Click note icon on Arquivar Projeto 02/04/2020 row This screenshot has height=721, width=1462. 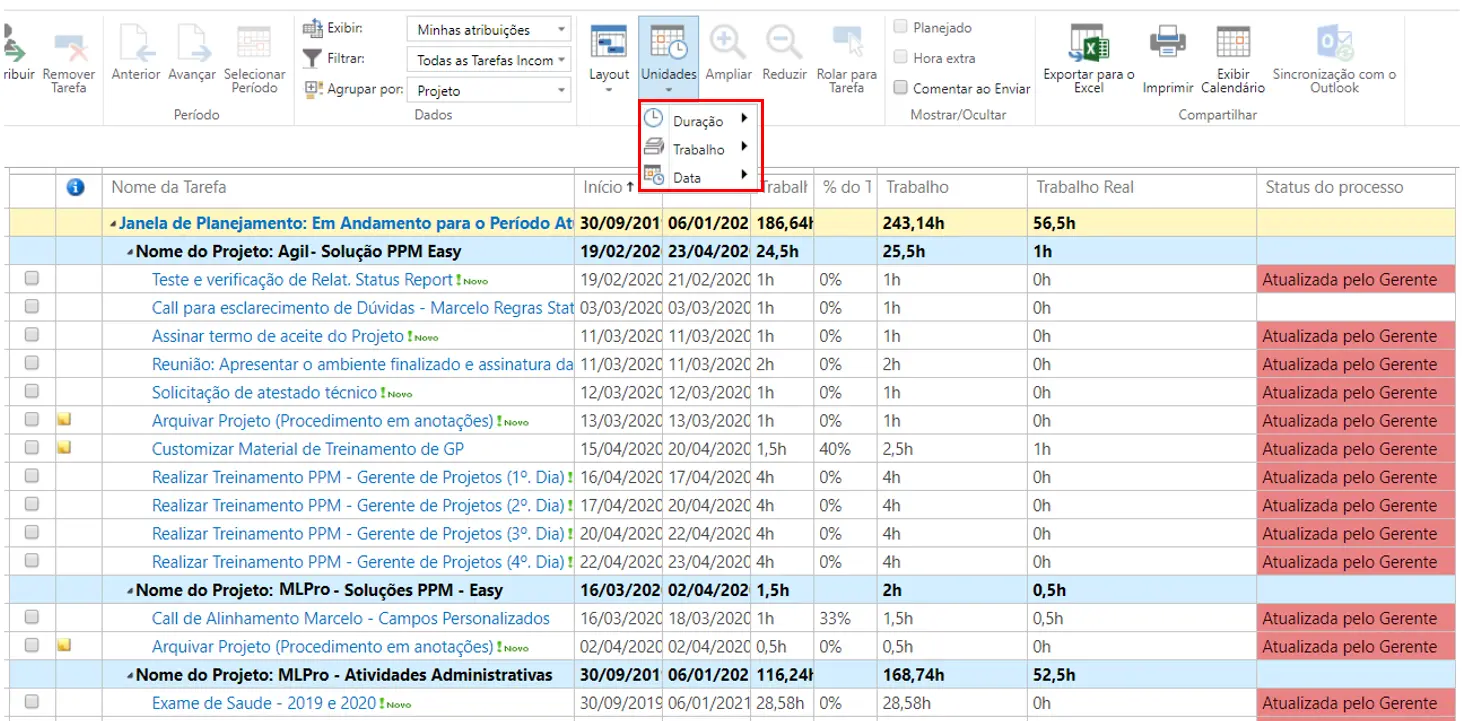click(x=64, y=646)
